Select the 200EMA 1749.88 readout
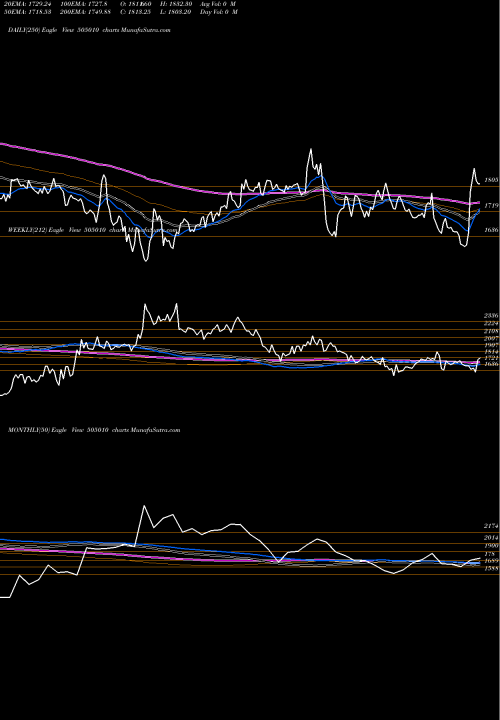The image size is (500, 720). tap(85, 12)
